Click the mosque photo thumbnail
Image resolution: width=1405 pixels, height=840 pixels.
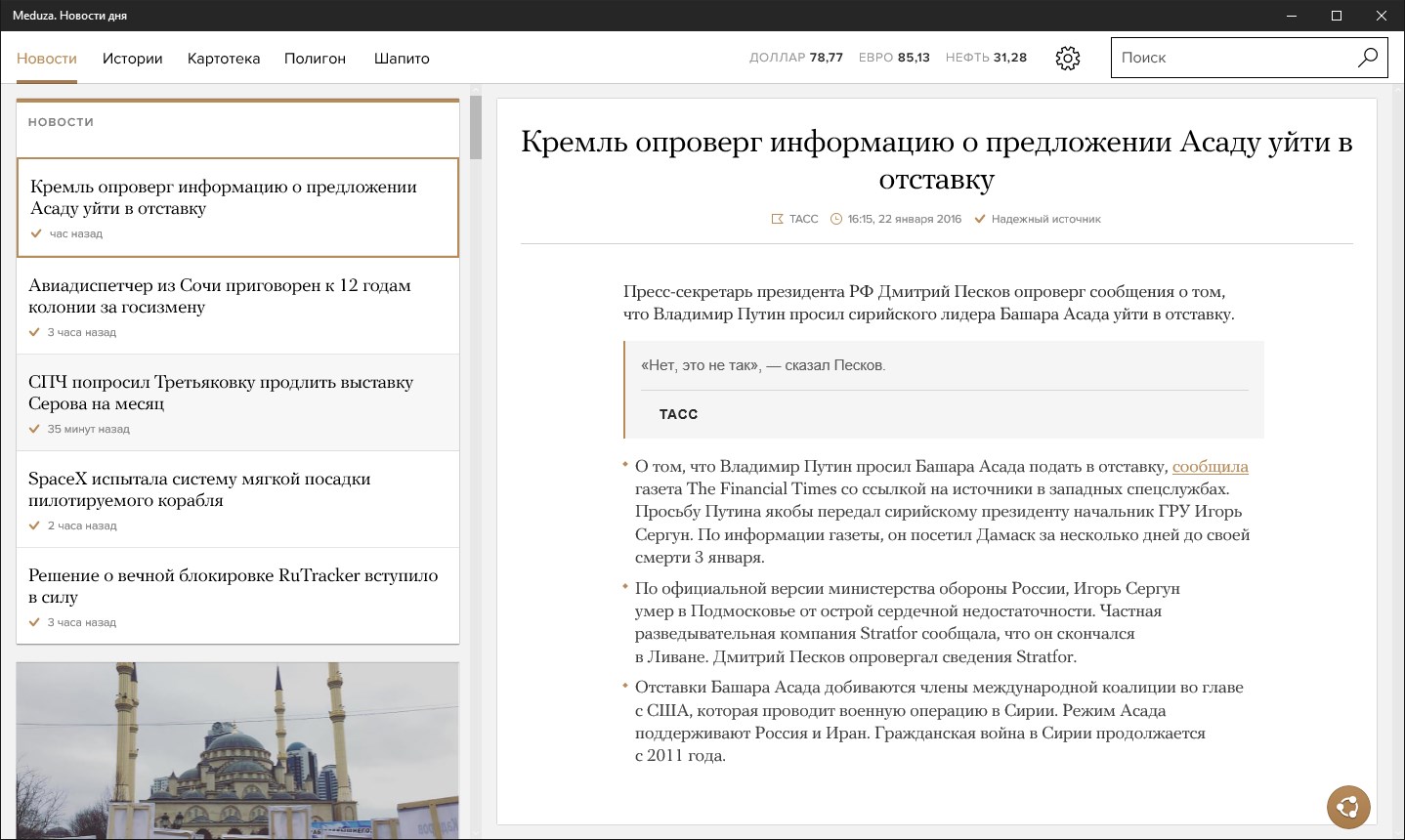237,750
